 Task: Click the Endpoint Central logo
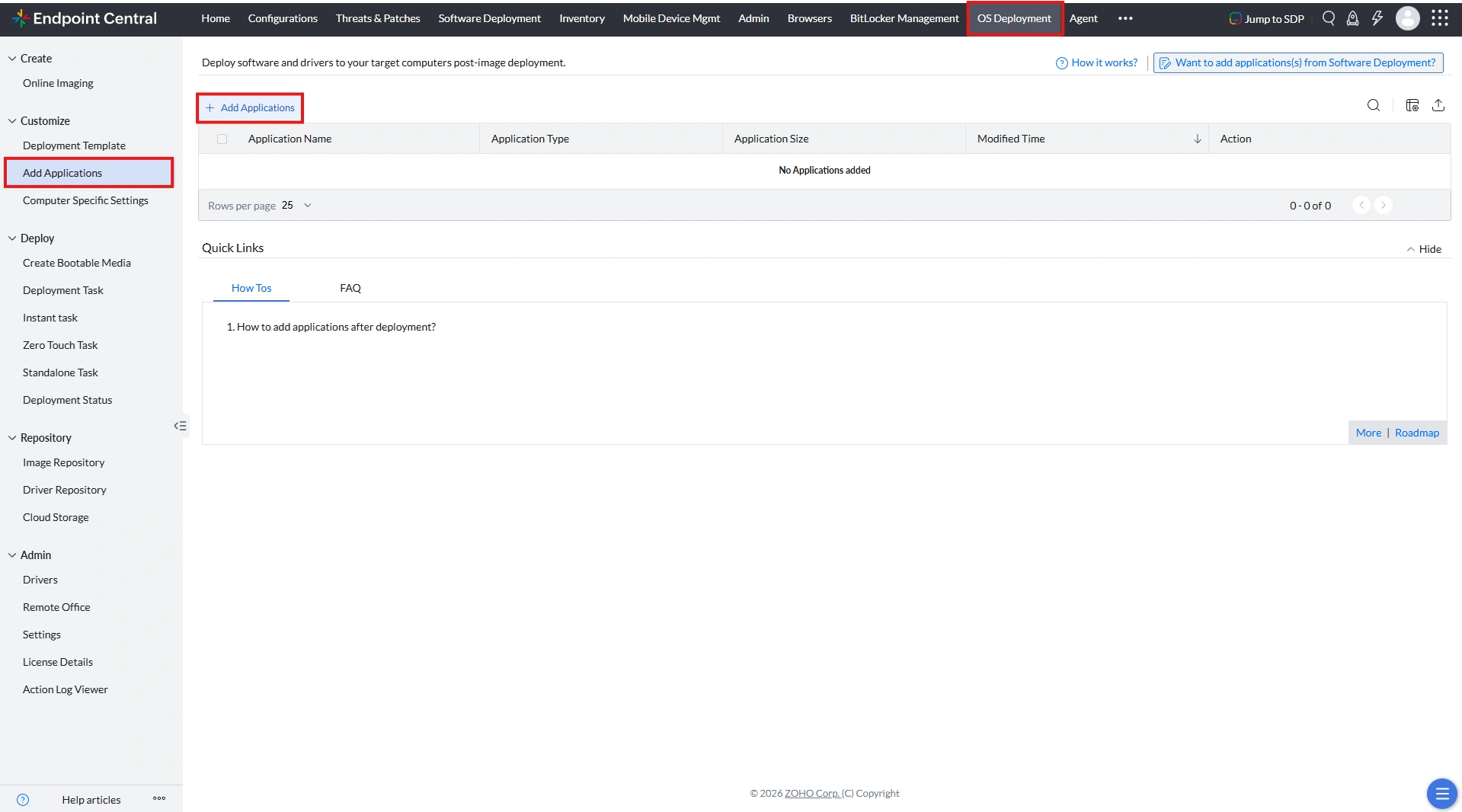pyautogui.click(x=85, y=18)
